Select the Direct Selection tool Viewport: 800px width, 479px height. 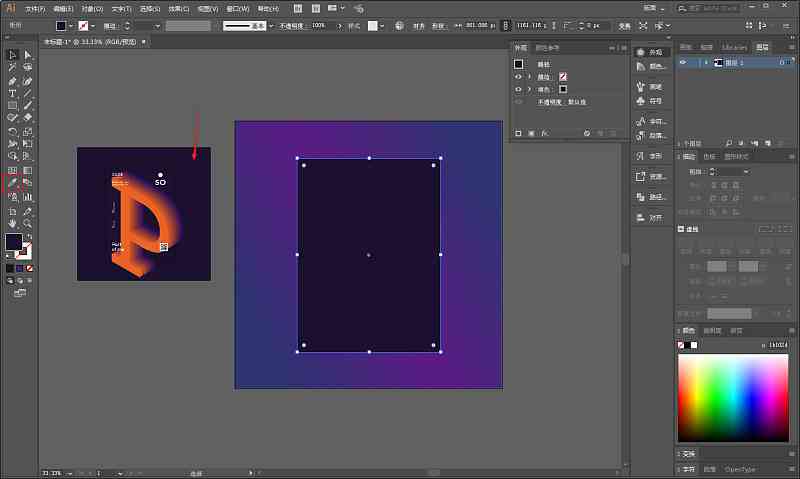tap(28, 55)
